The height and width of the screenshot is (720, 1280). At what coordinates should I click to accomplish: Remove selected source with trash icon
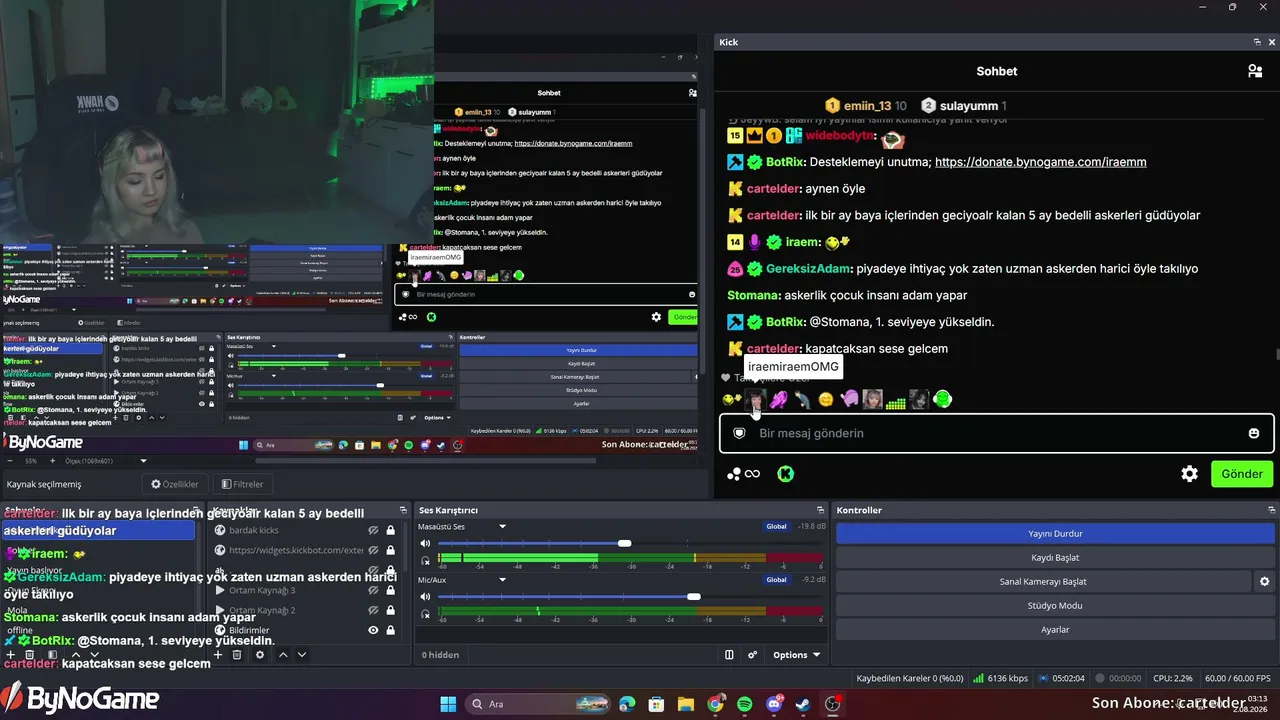237,654
